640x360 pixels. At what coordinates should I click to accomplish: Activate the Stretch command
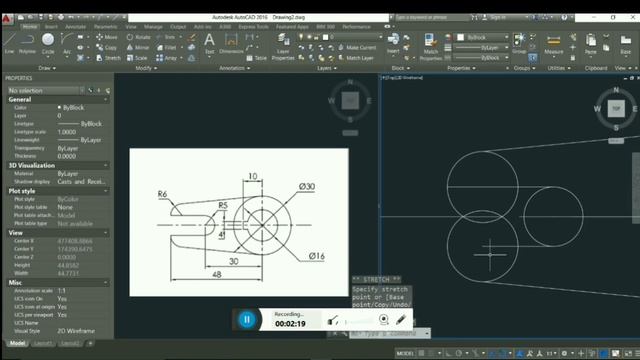pyautogui.click(x=108, y=58)
